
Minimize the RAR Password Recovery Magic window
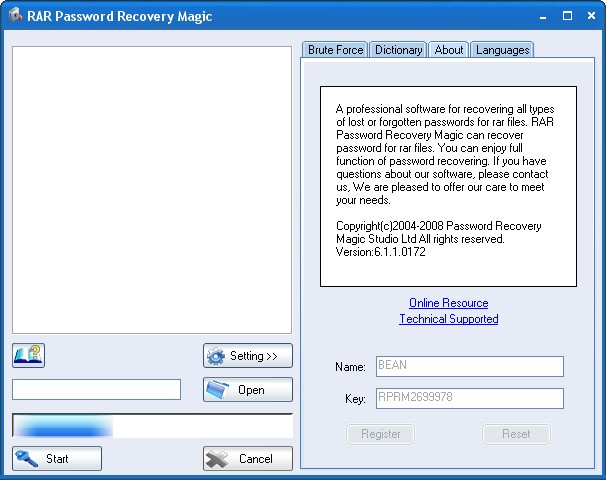tap(545, 16)
